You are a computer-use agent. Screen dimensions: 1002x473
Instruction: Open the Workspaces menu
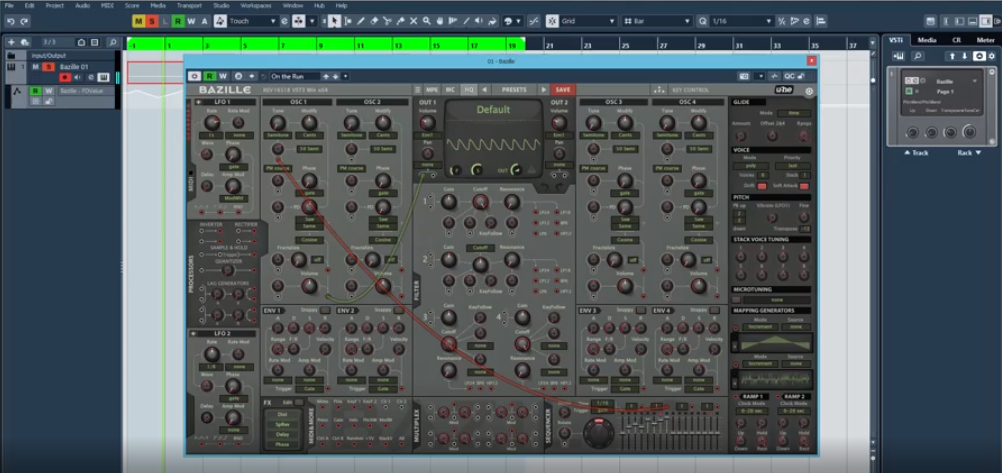click(x=256, y=5)
